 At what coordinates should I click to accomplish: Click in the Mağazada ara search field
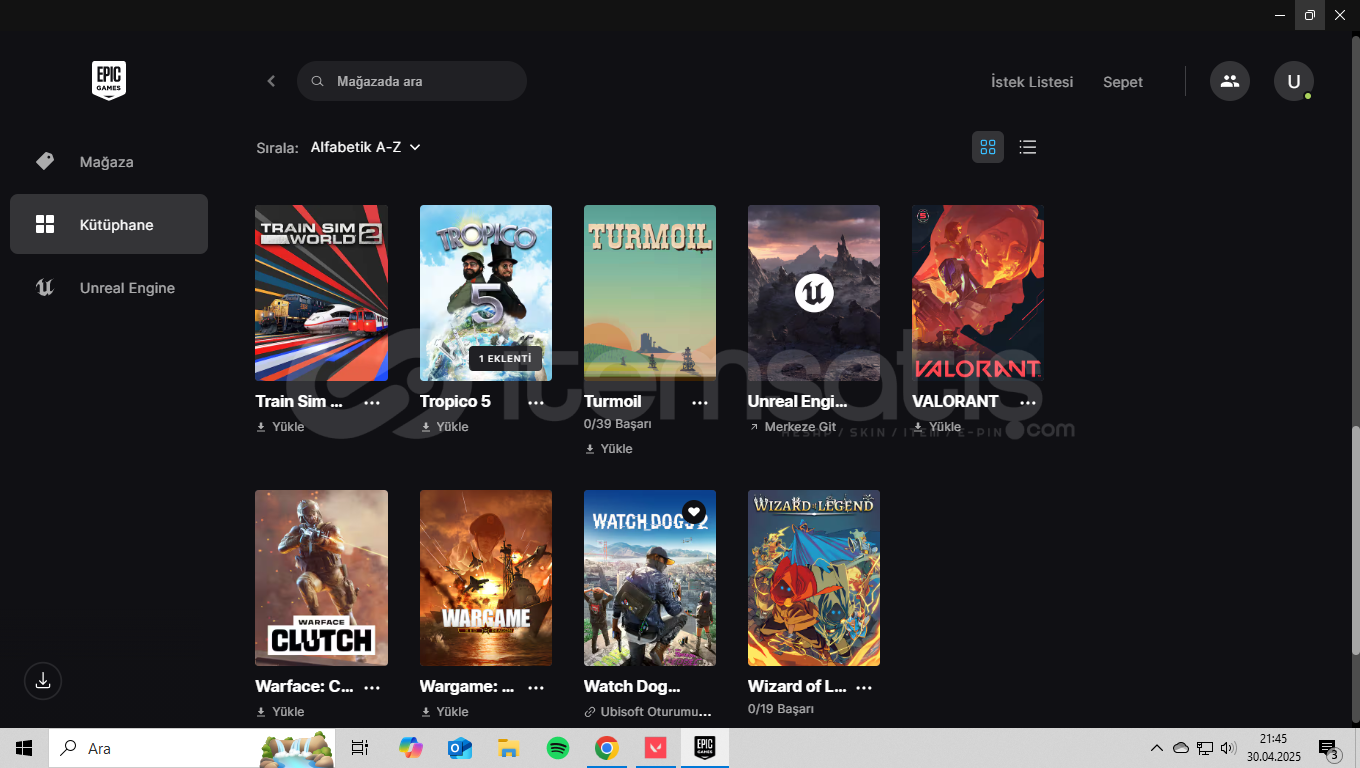click(420, 81)
